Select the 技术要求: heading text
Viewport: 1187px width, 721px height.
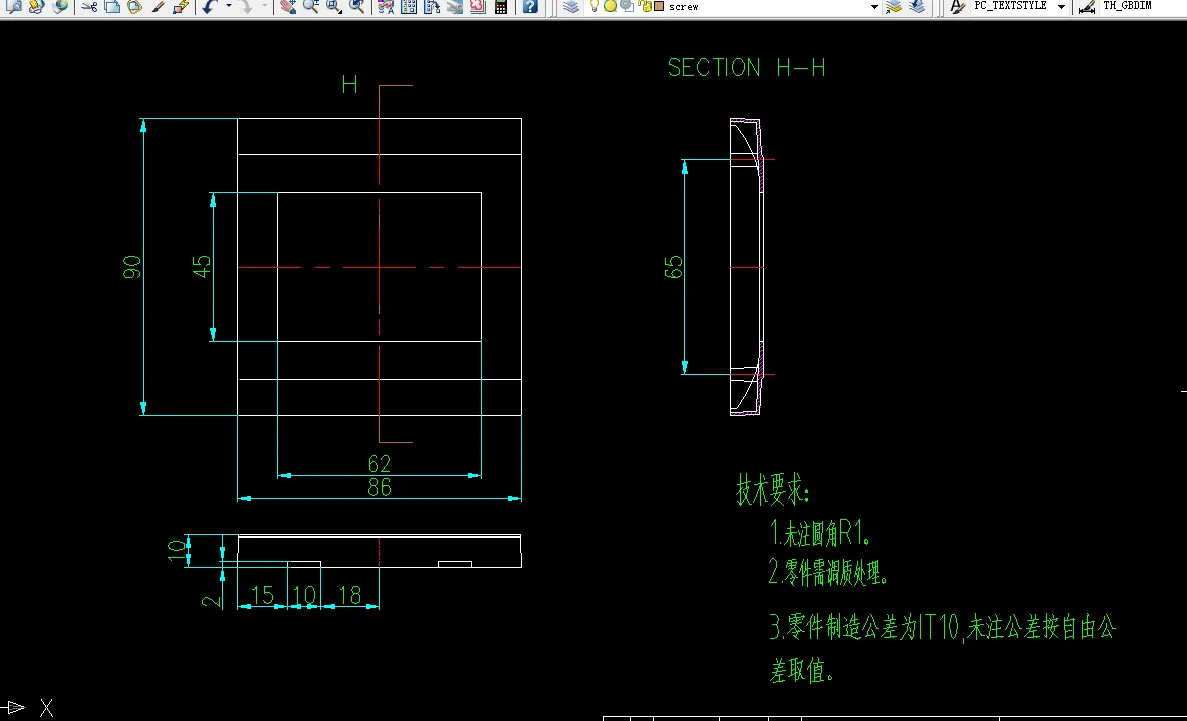click(x=773, y=491)
